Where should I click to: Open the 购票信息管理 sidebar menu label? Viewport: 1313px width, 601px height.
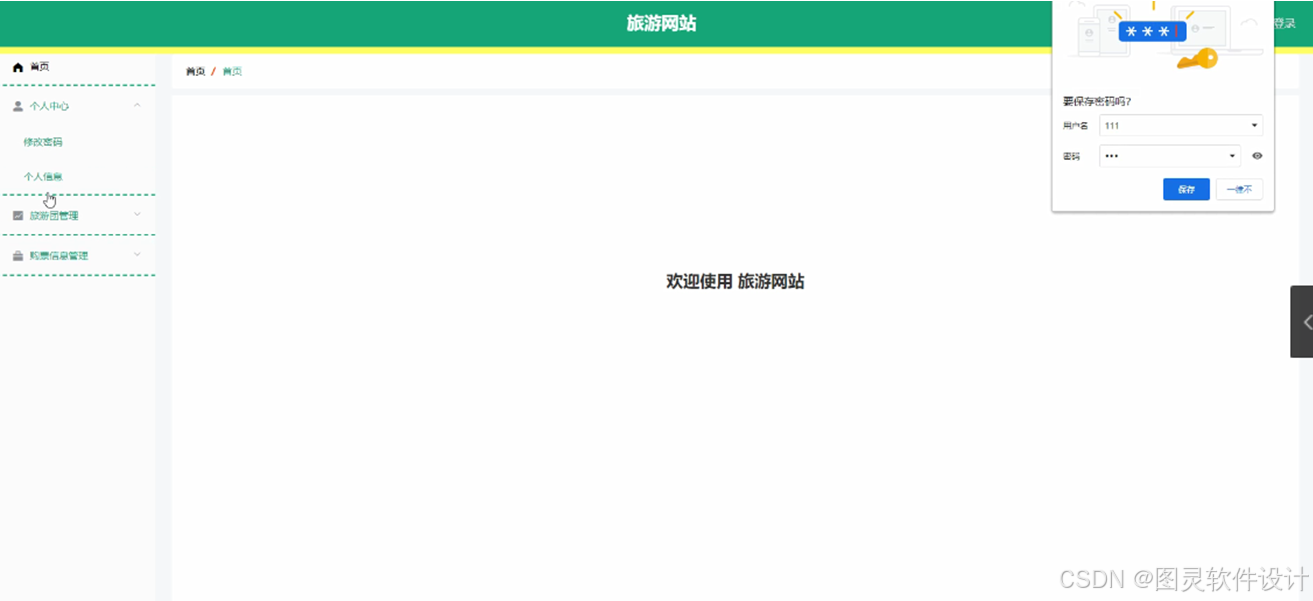[x=59, y=255]
